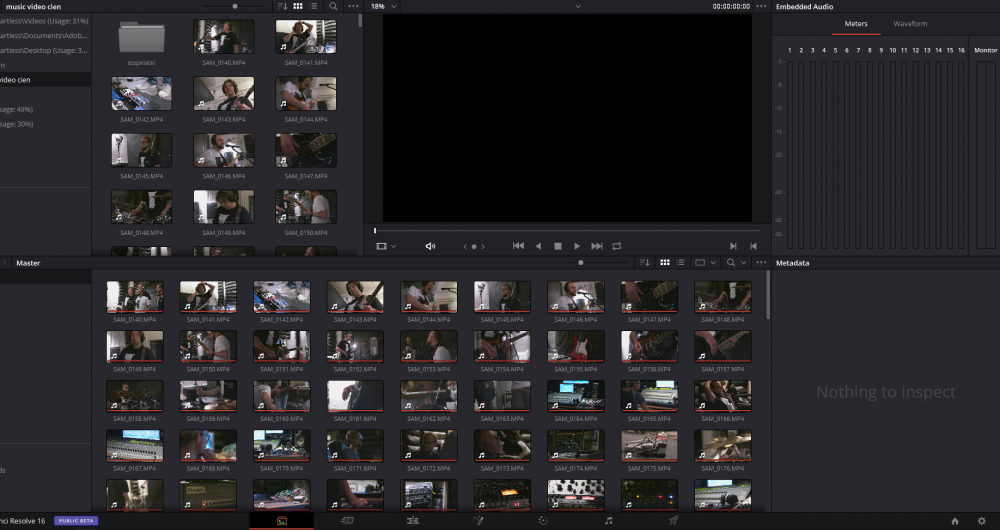Image resolution: width=1000 pixels, height=530 pixels.
Task: Open the viewer mode dropdown below the preview
Action: point(386,246)
